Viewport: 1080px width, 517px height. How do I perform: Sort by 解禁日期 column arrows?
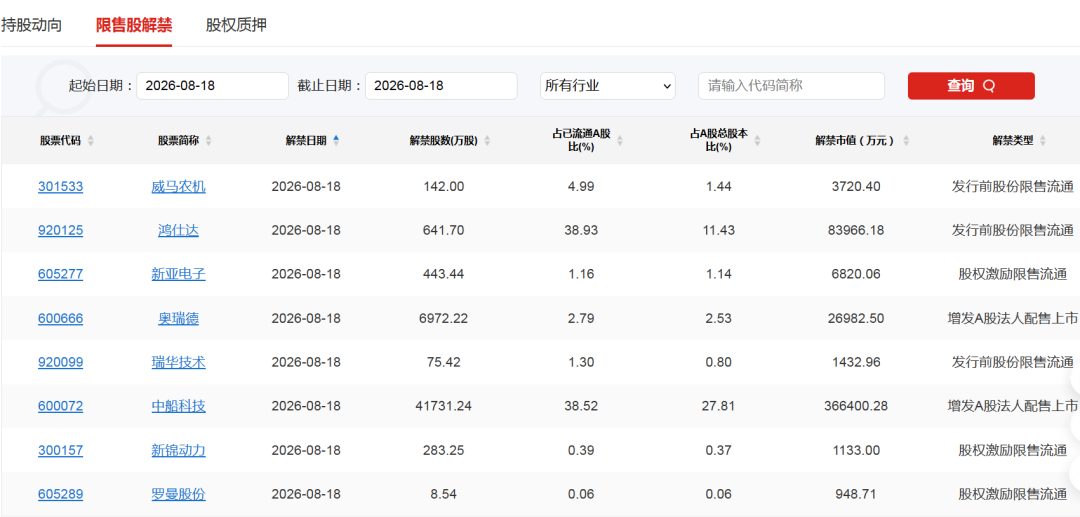(336, 140)
